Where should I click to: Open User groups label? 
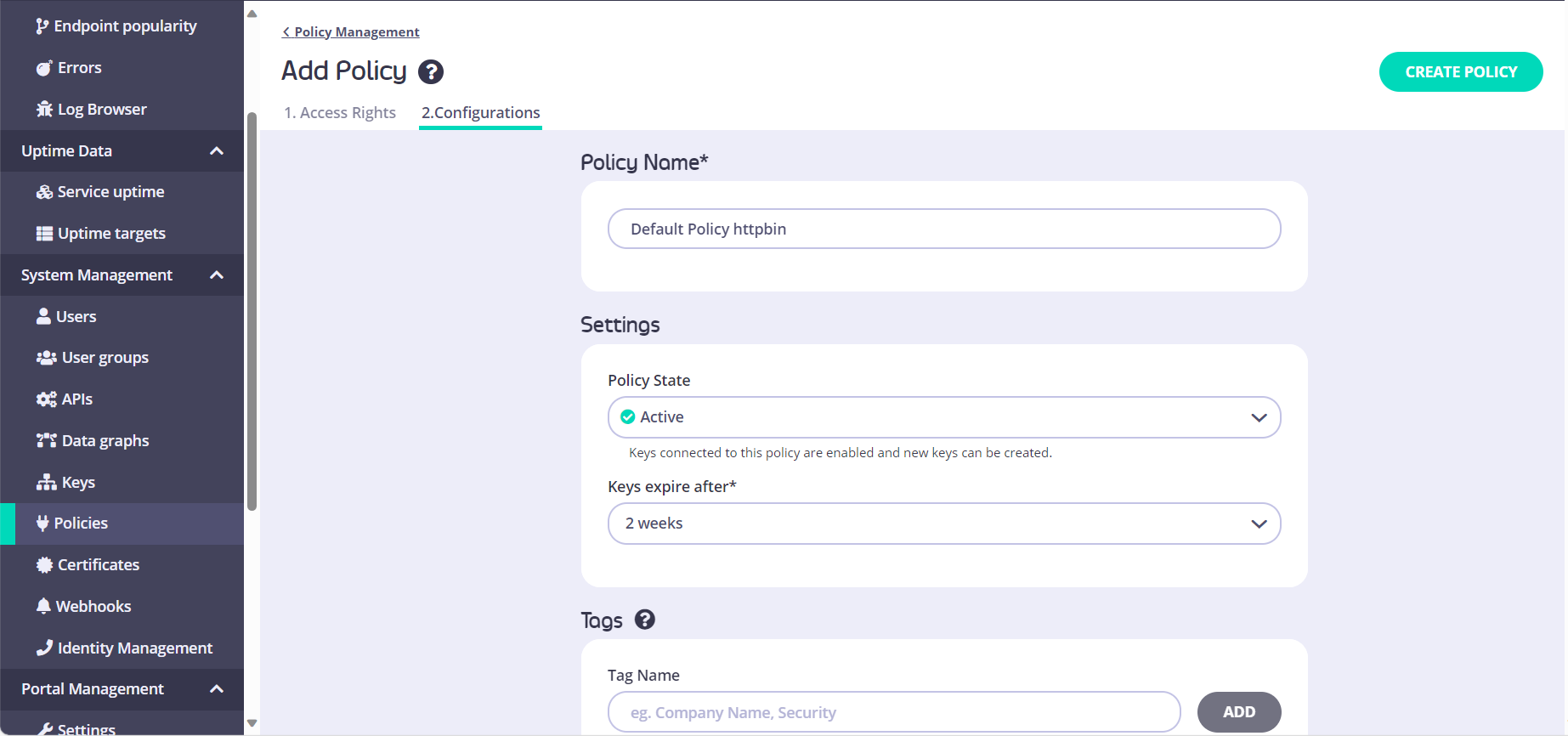tap(105, 358)
